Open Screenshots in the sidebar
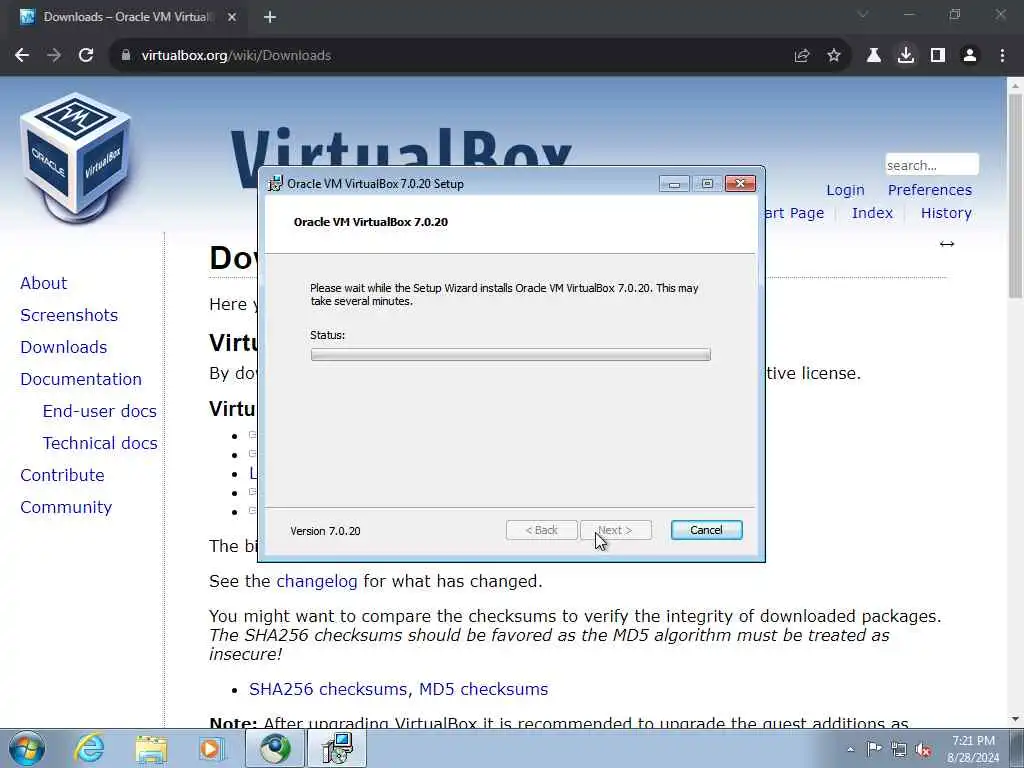 (x=69, y=315)
